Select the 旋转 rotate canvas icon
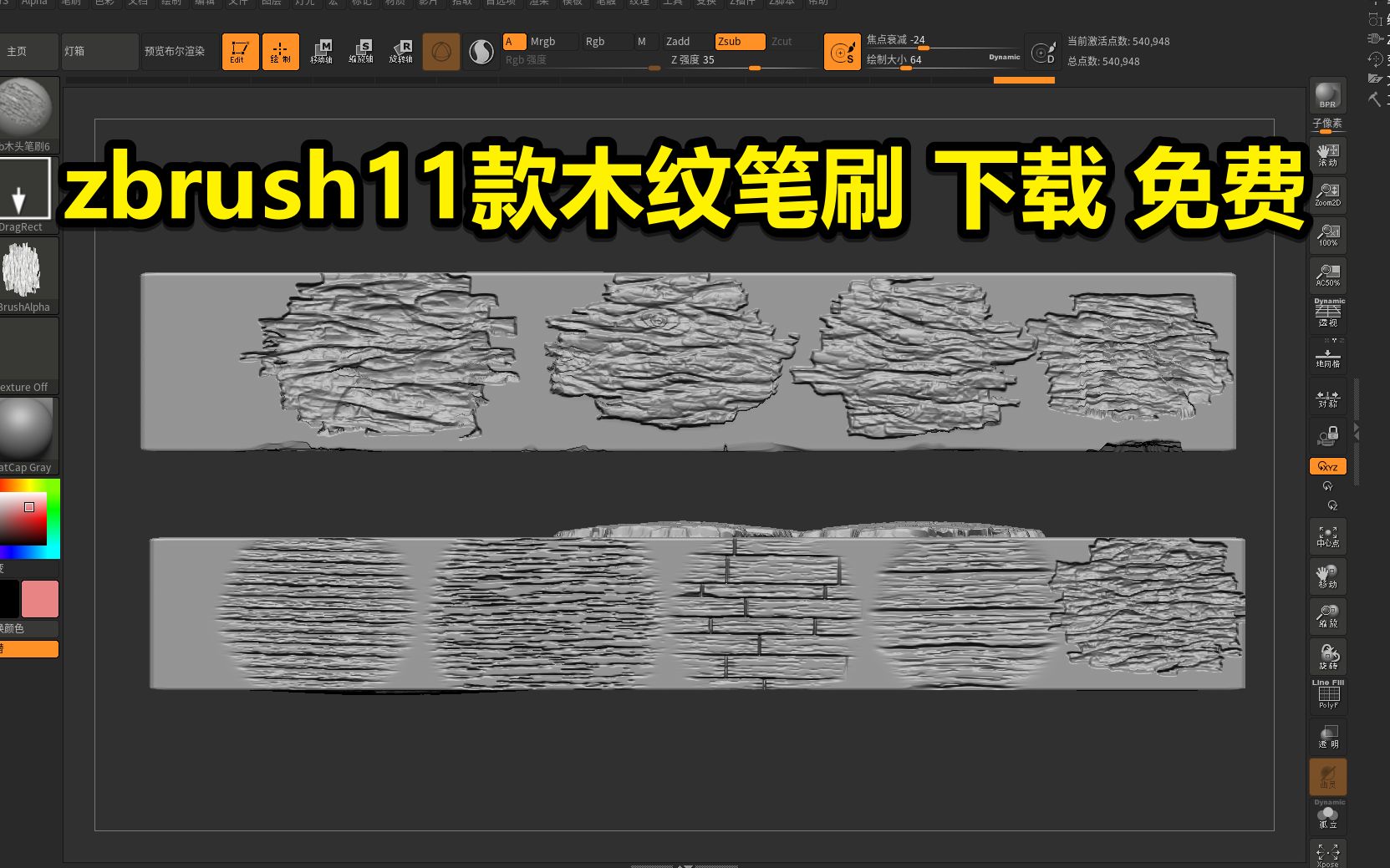The image size is (1390, 868). 1327,655
